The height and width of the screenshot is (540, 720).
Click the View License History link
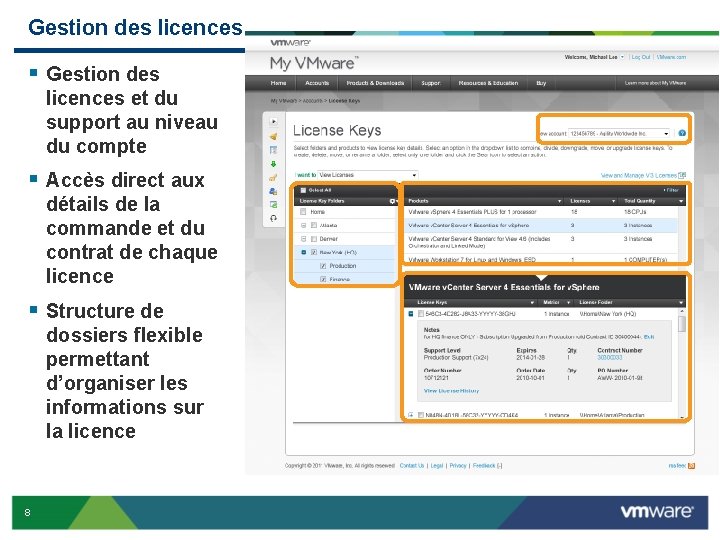coord(451,391)
